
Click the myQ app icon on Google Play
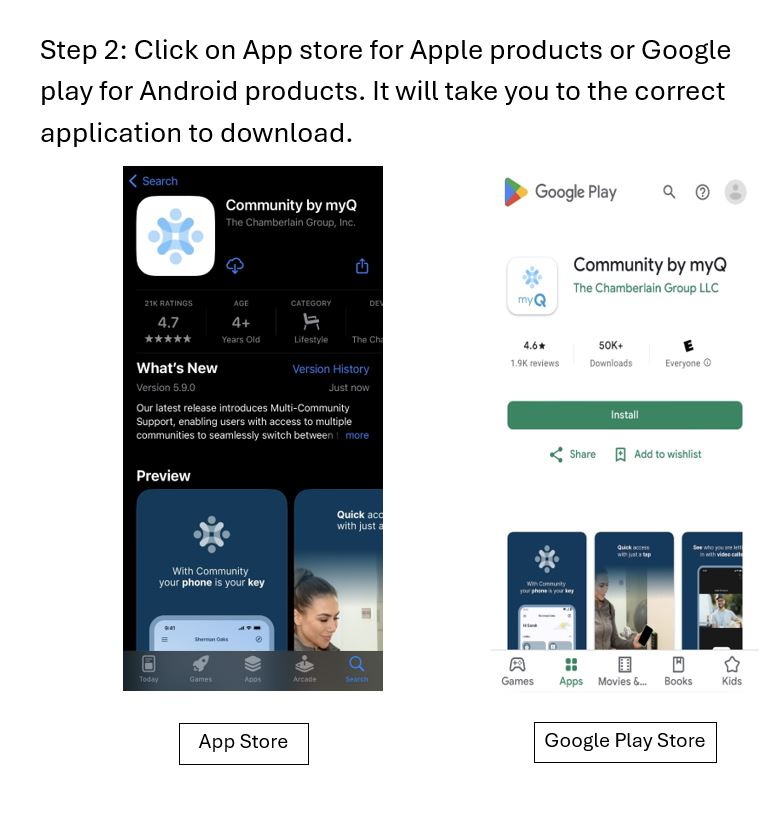(532, 286)
